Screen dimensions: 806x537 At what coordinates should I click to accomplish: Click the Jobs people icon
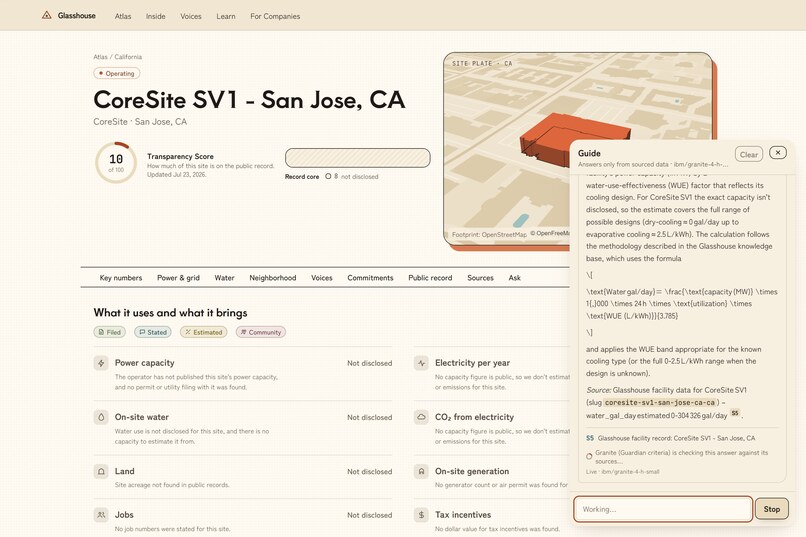click(101, 514)
